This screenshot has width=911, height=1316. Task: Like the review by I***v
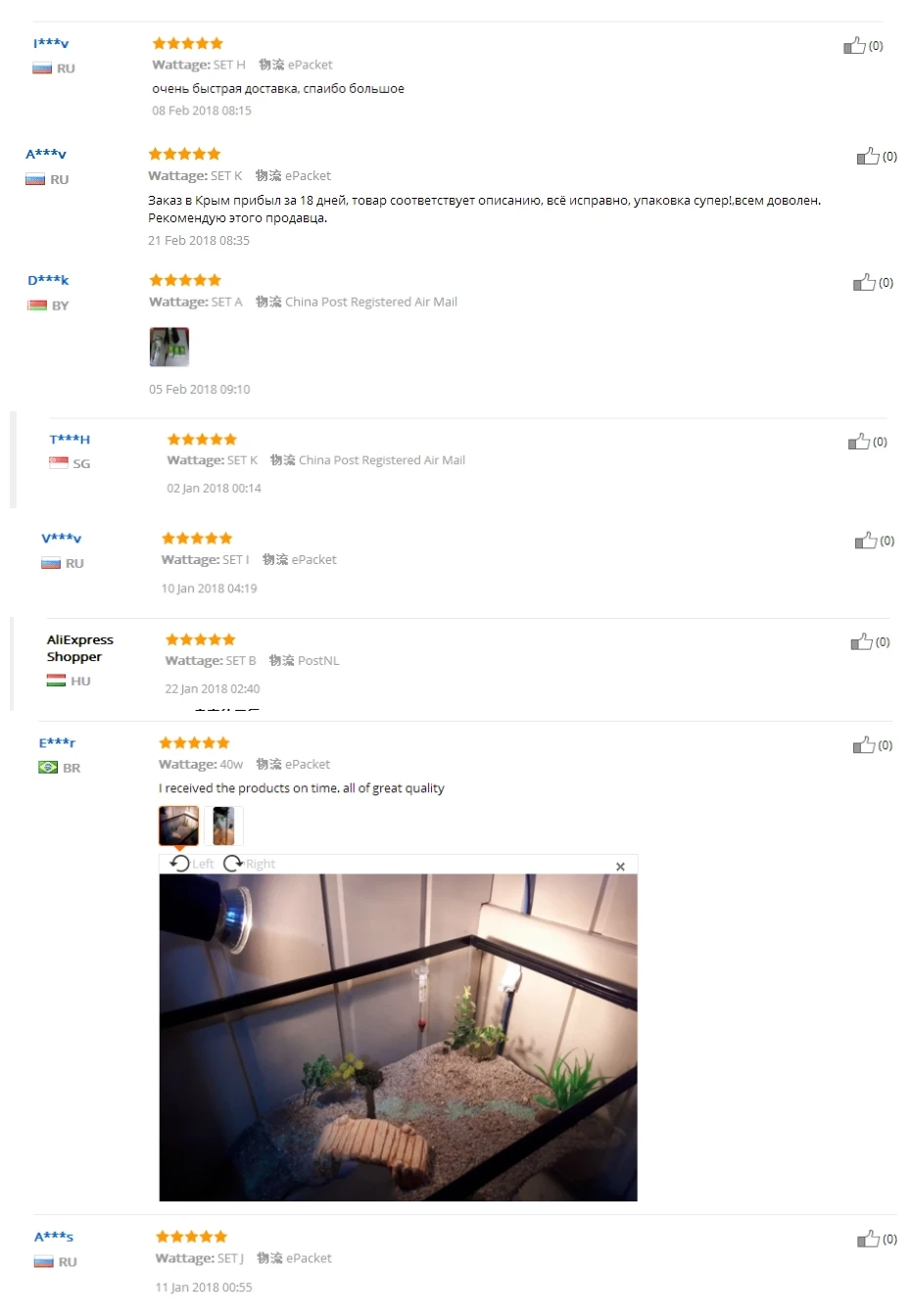(x=854, y=45)
